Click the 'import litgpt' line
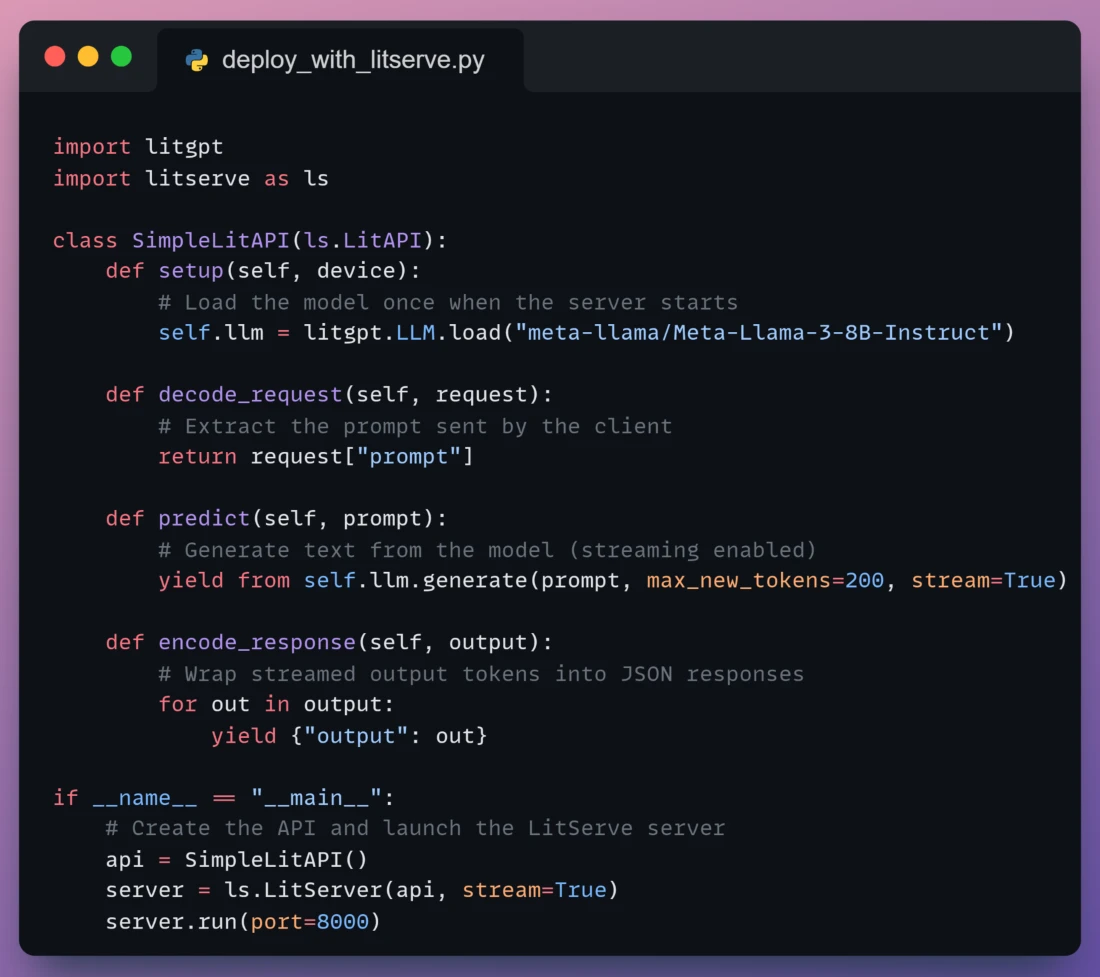 [138, 147]
